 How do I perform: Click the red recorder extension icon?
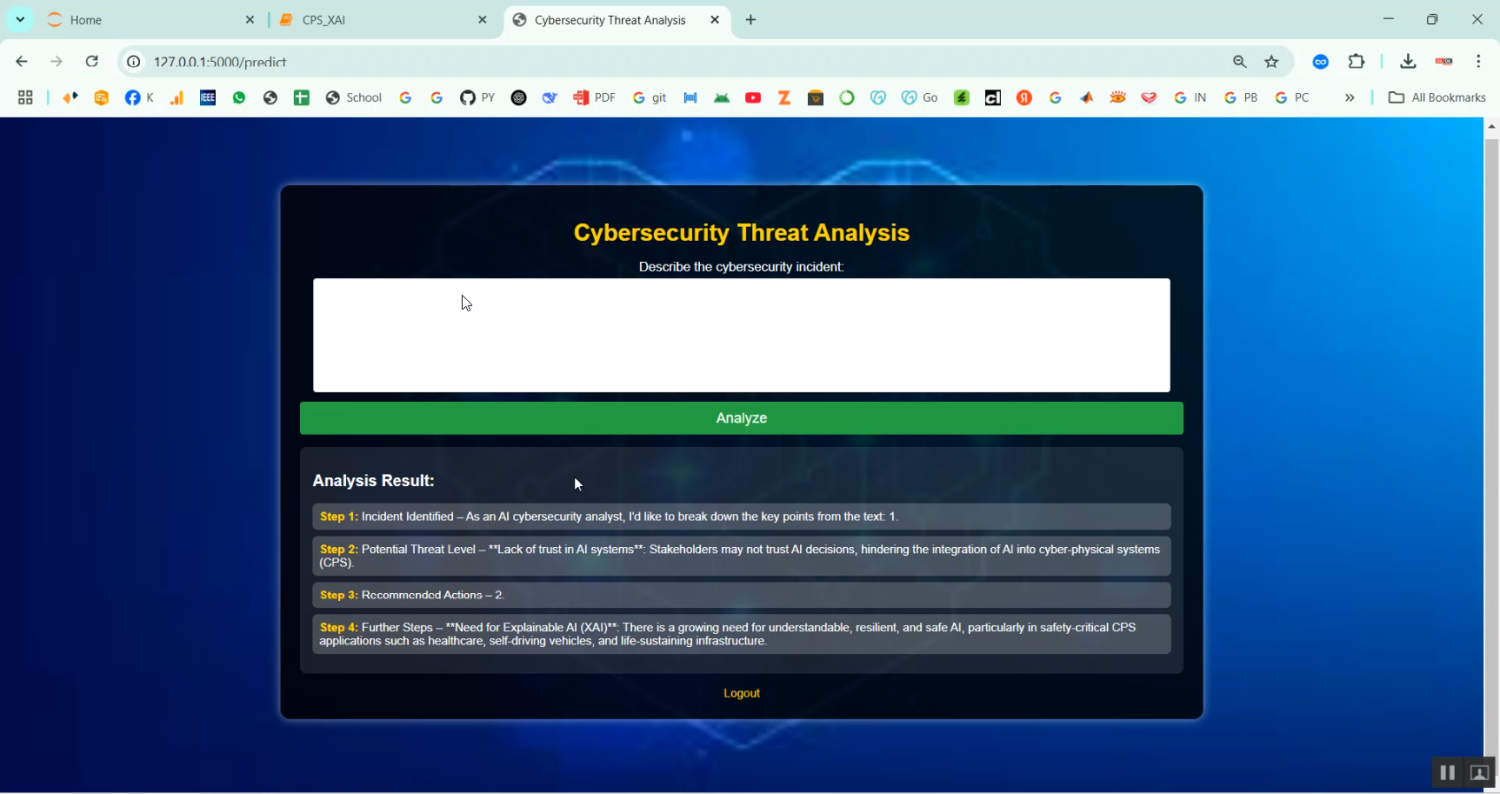point(1444,62)
